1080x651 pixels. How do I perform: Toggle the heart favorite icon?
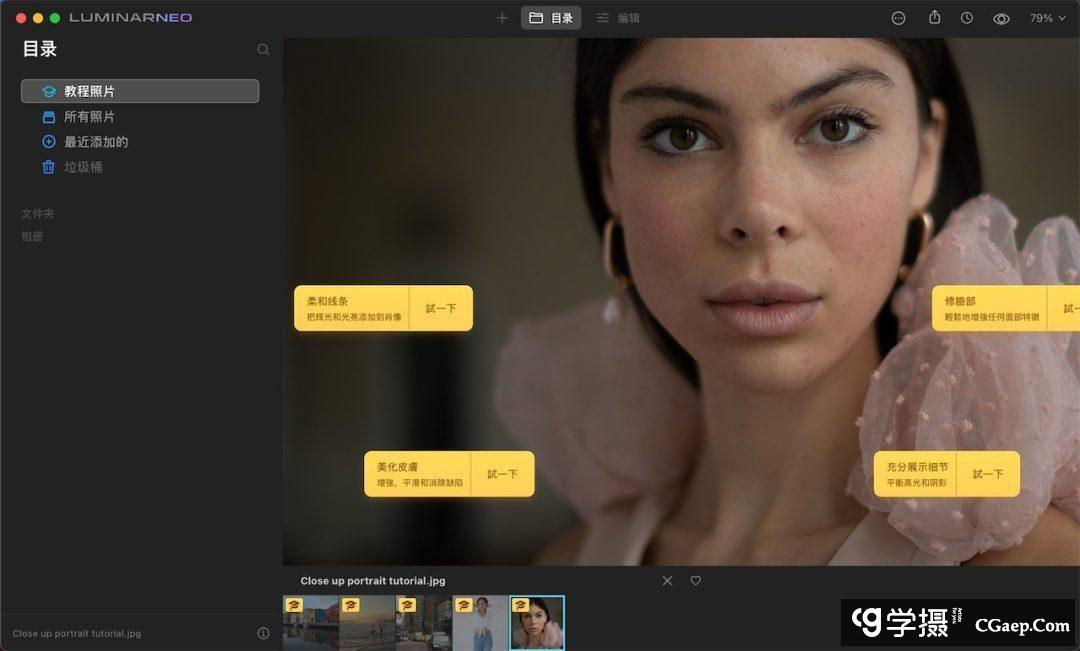[696, 581]
